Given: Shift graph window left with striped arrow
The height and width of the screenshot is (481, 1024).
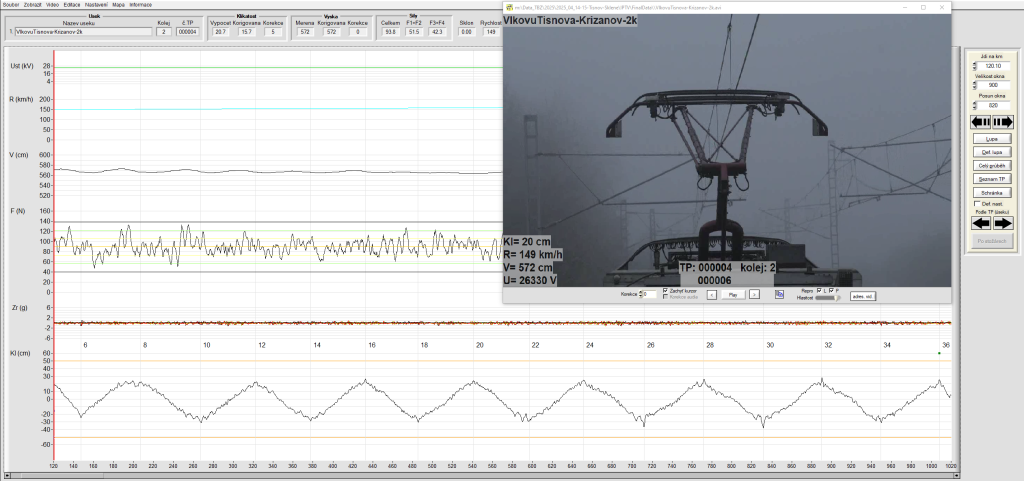Looking at the screenshot, I should [981, 122].
